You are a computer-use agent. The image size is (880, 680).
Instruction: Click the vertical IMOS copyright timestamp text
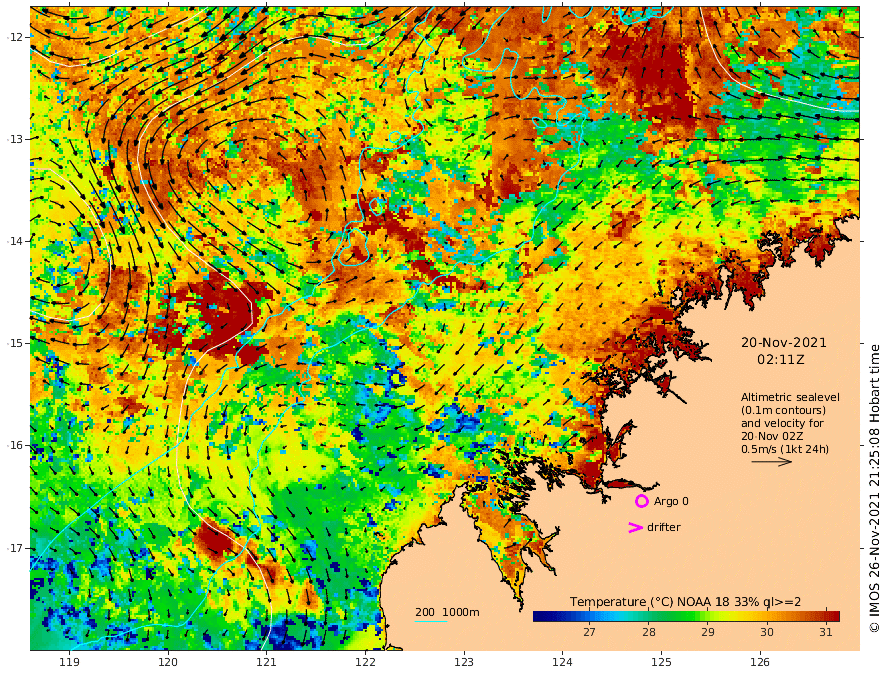[x=874, y=488]
